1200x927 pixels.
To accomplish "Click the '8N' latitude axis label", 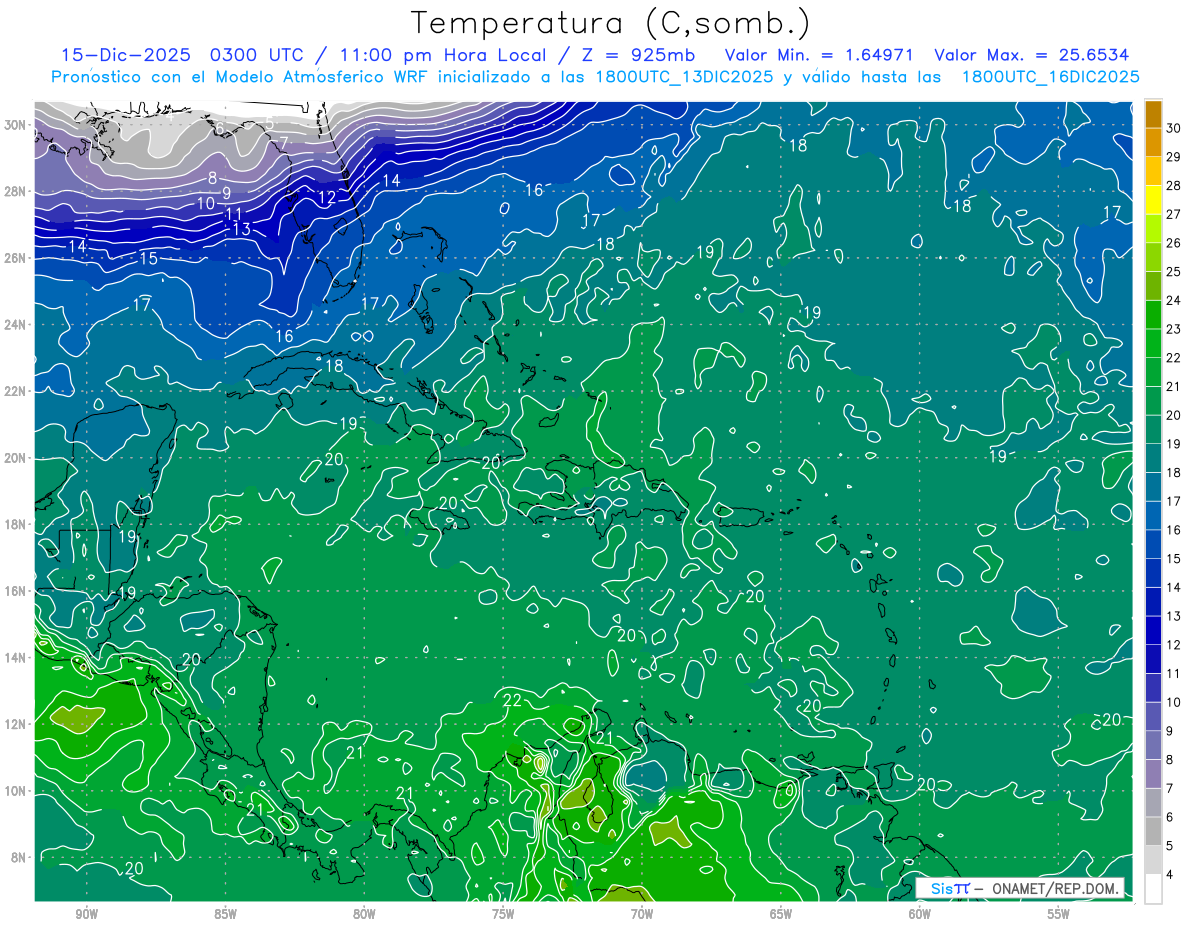I will point(20,857).
